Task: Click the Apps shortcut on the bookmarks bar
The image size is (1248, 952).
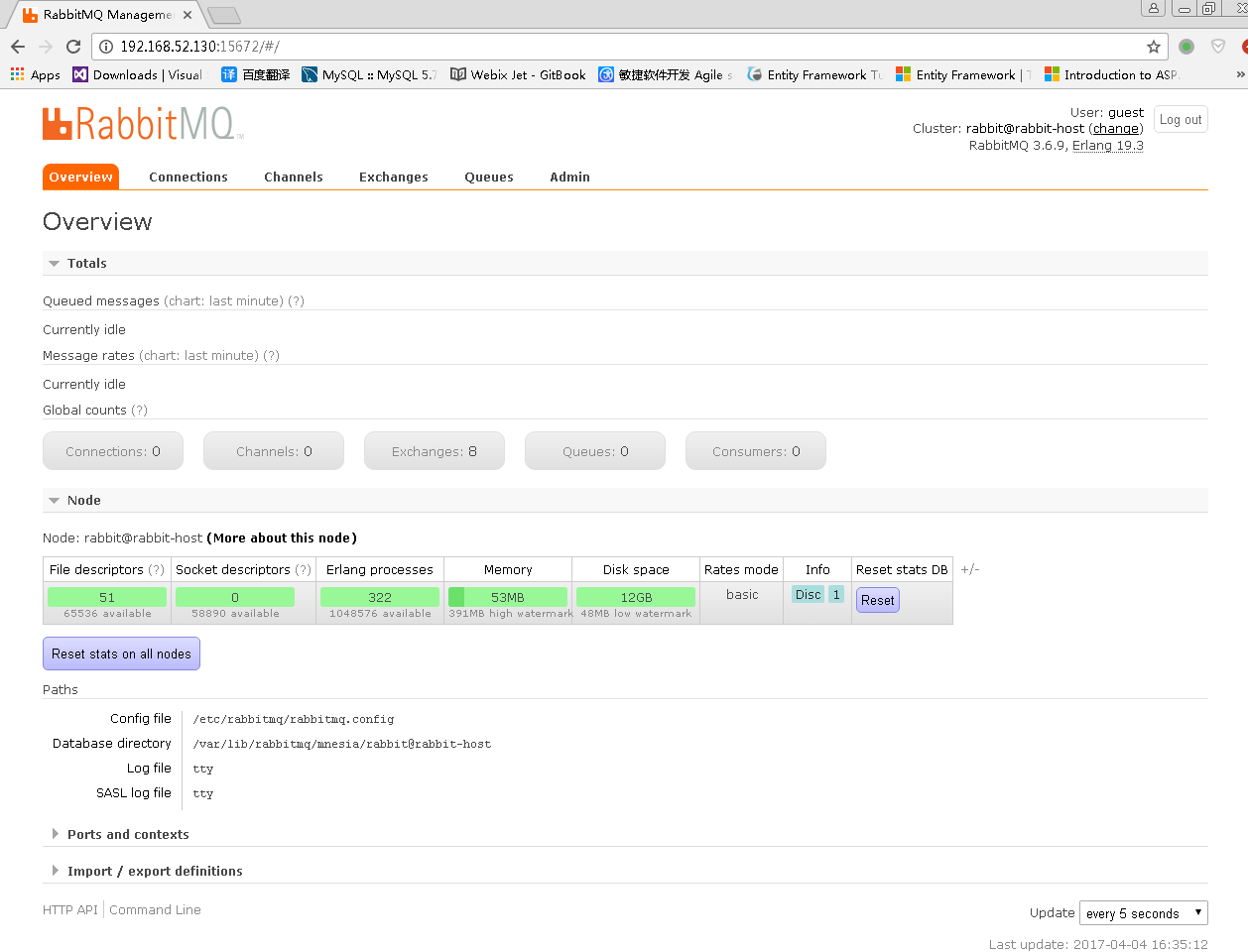Action: coord(35,74)
